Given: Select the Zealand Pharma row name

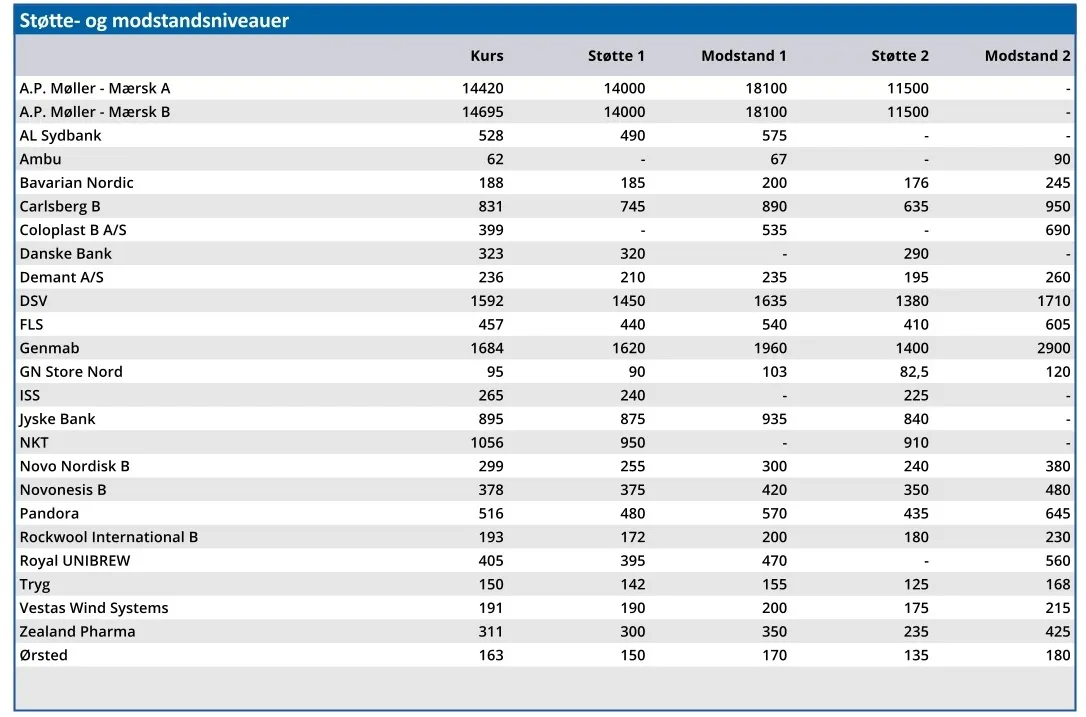Looking at the screenshot, I should [78, 632].
